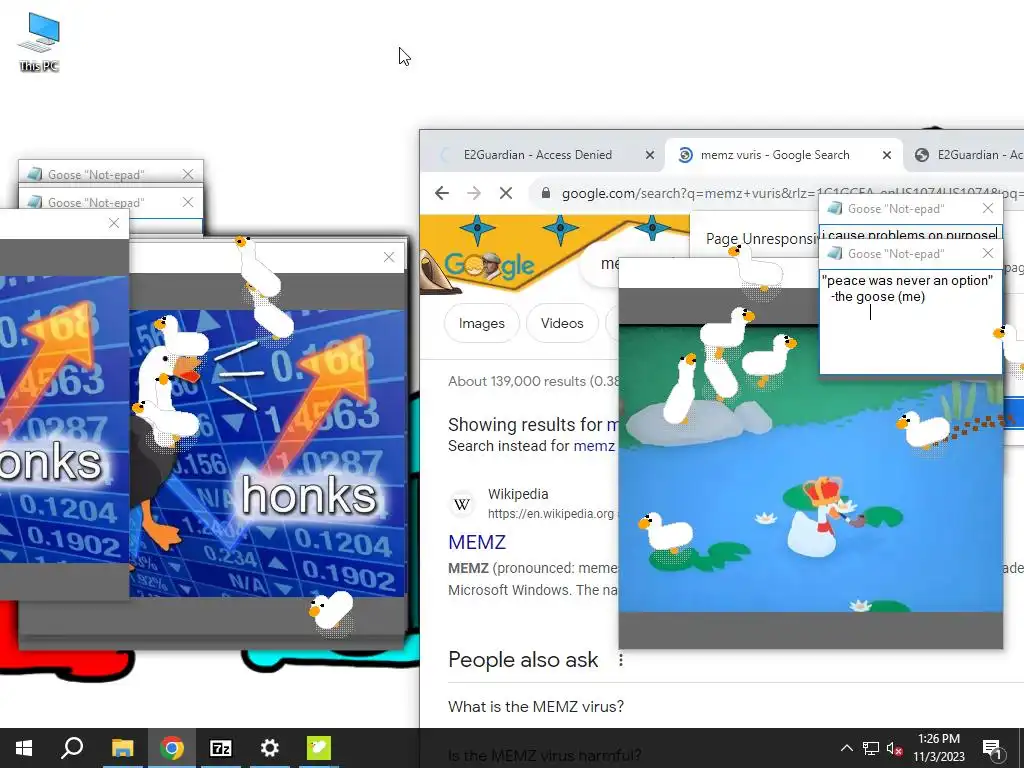This screenshot has width=1024, height=768.
Task: Close 'i cause problems' Goose Not-epad window
Action: point(988,208)
